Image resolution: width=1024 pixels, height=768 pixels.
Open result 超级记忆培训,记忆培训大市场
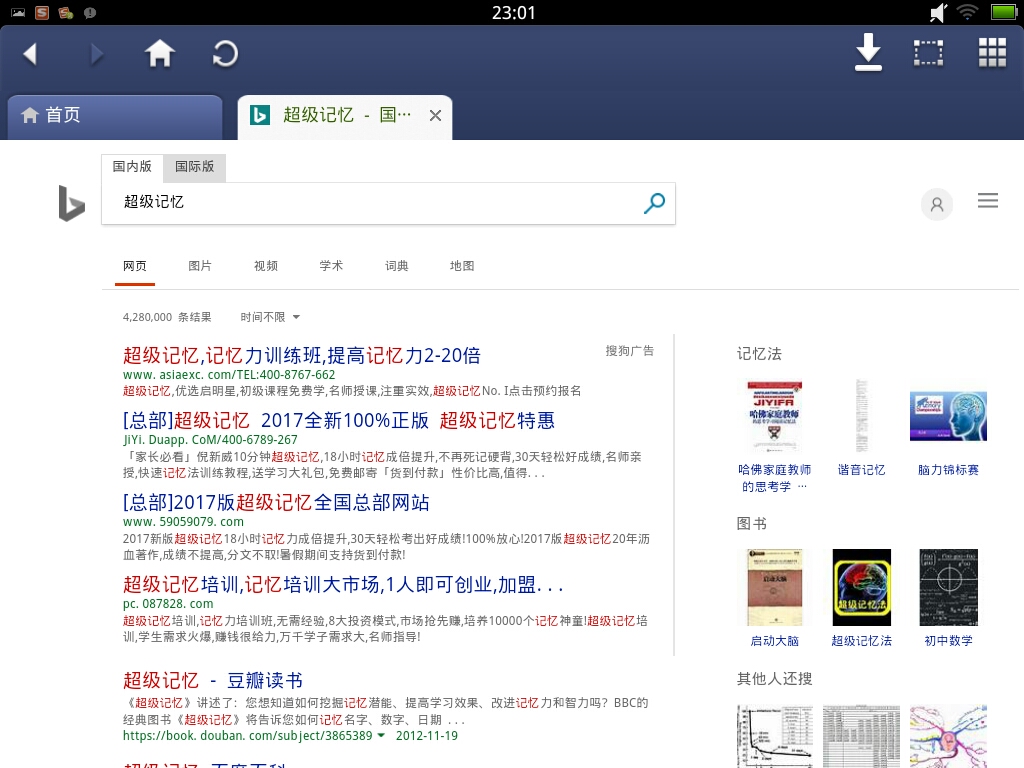tap(343, 584)
